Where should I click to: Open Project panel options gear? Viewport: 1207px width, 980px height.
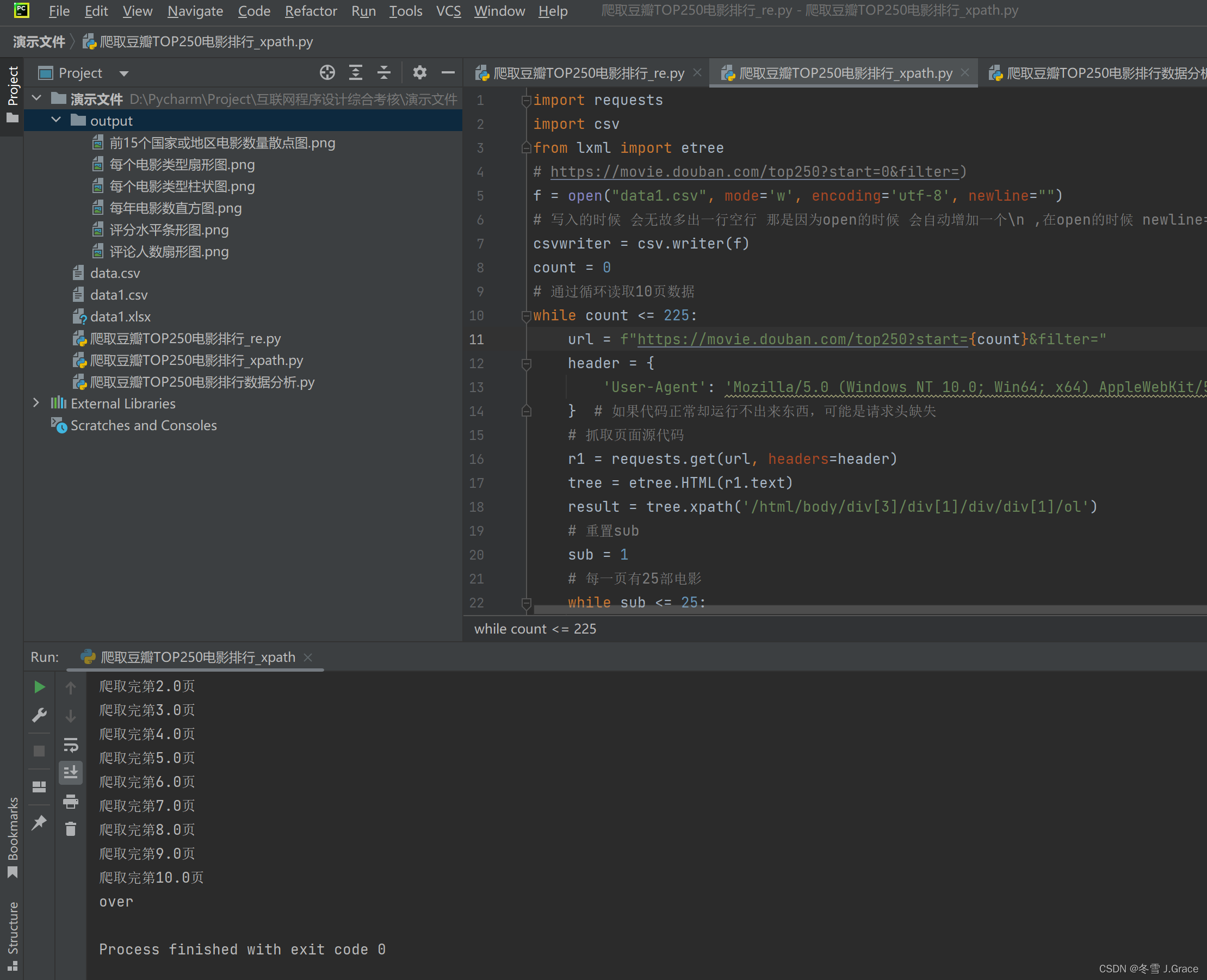point(419,72)
